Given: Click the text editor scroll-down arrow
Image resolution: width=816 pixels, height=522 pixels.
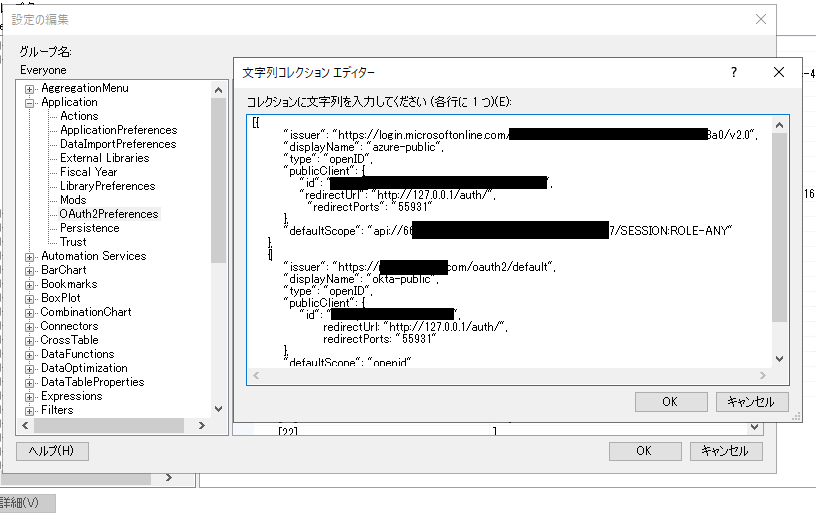Looking at the screenshot, I should point(780,359).
